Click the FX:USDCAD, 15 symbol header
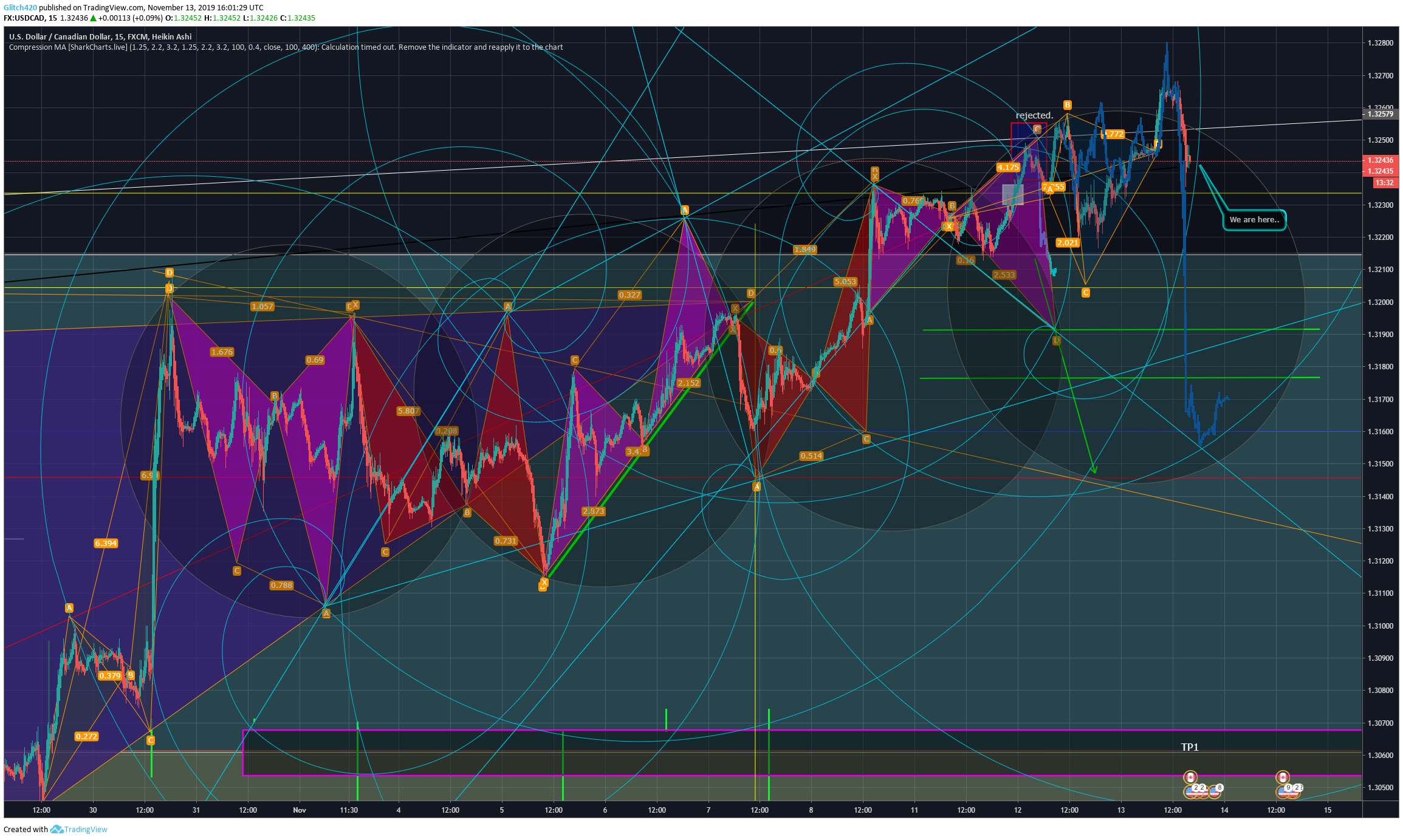1403x840 pixels. click(30, 18)
